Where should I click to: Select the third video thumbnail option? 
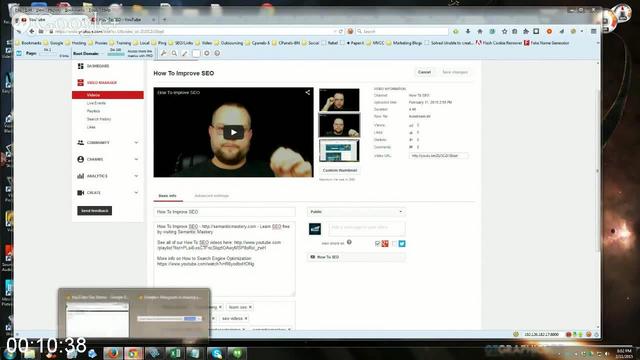point(339,151)
